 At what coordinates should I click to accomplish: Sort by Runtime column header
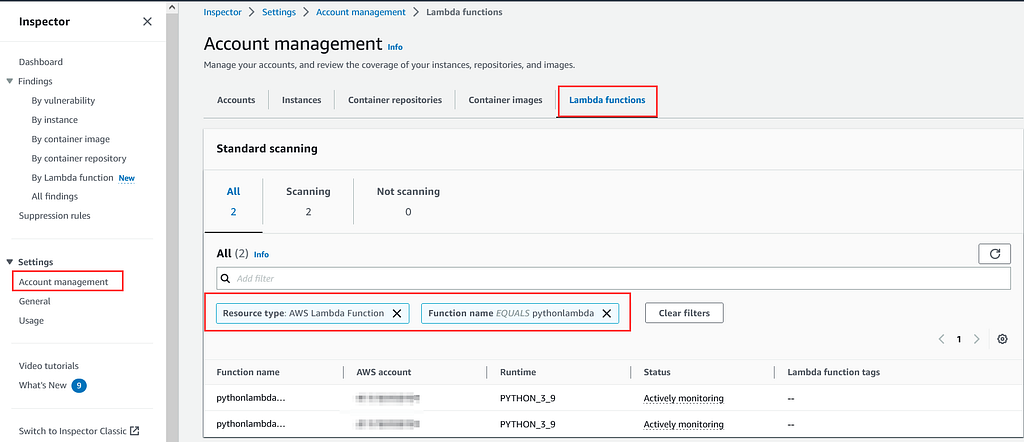click(518, 372)
